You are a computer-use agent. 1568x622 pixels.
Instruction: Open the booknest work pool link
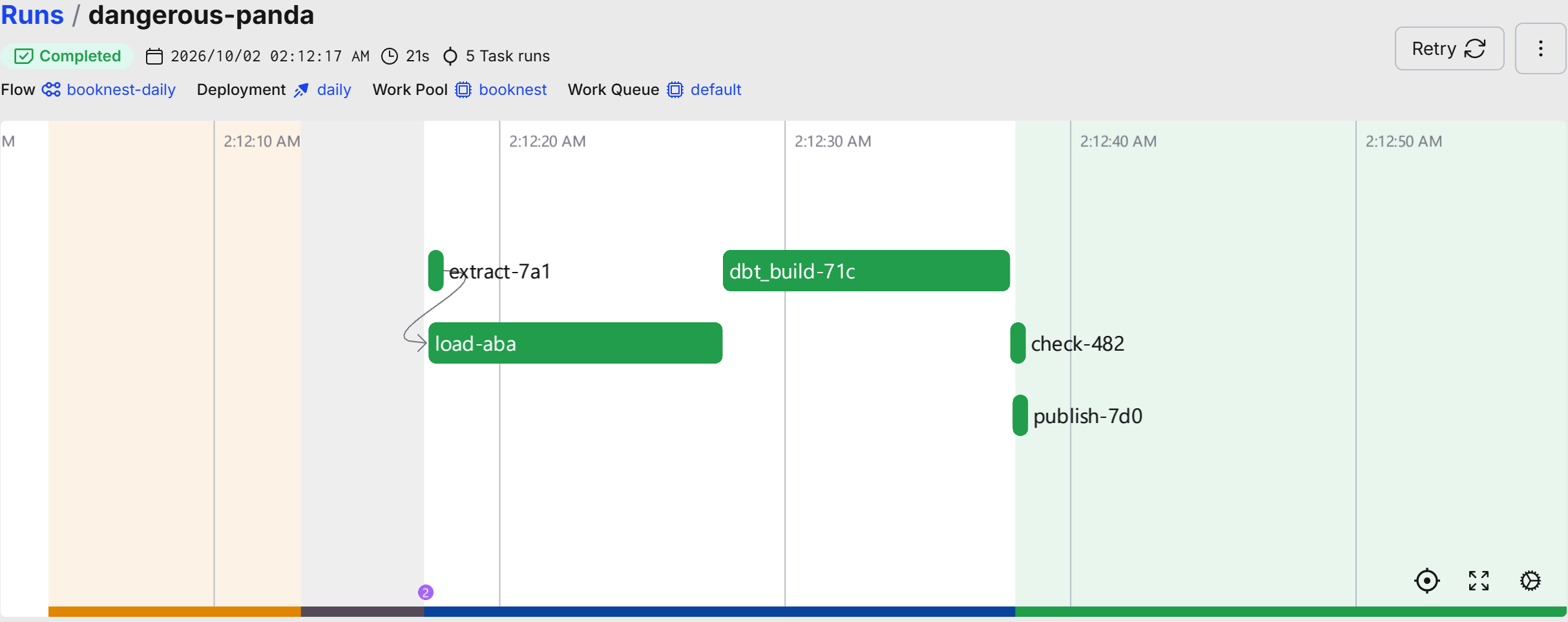pos(512,90)
